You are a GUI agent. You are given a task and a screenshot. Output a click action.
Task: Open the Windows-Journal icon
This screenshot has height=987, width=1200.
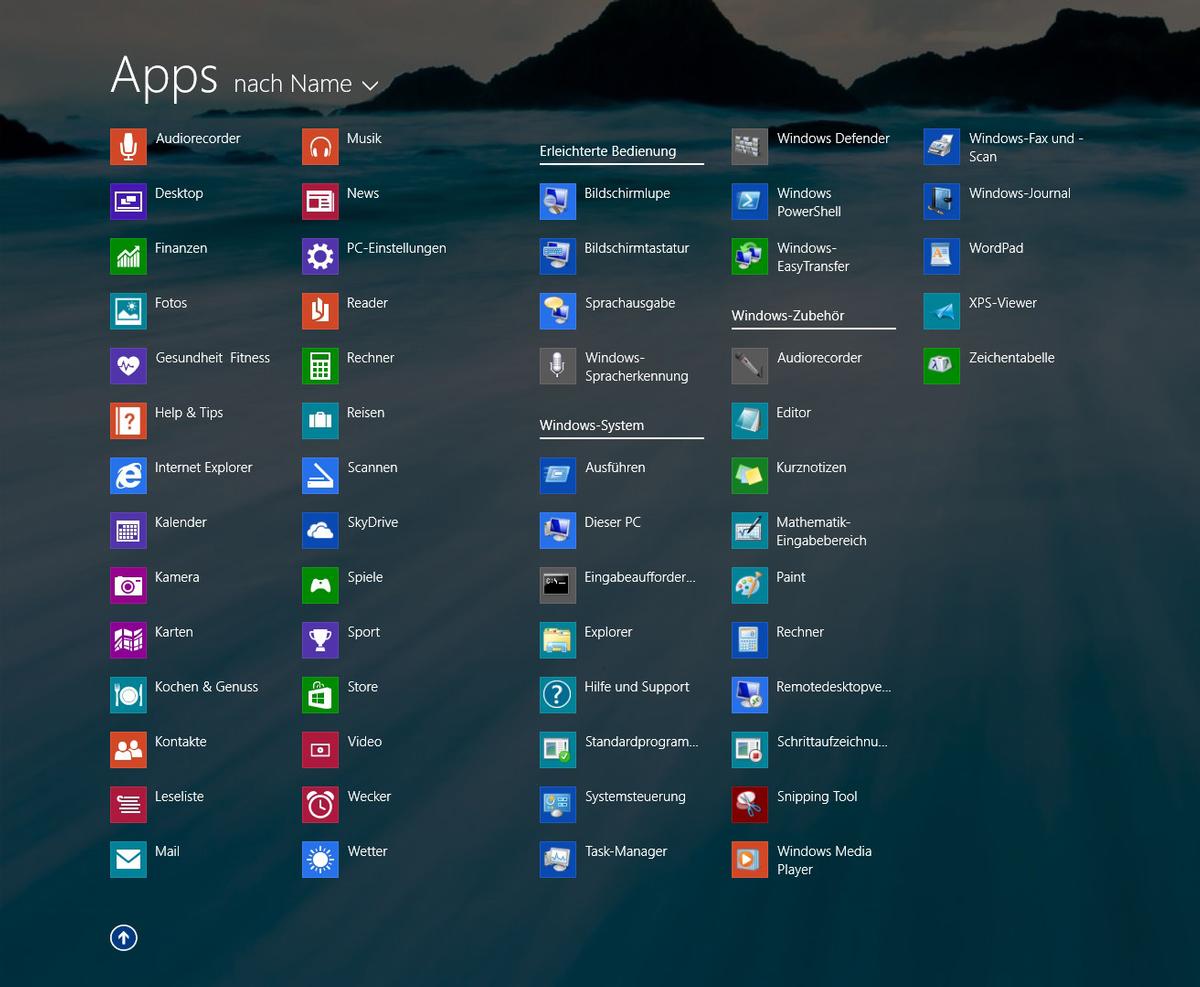[x=942, y=202]
